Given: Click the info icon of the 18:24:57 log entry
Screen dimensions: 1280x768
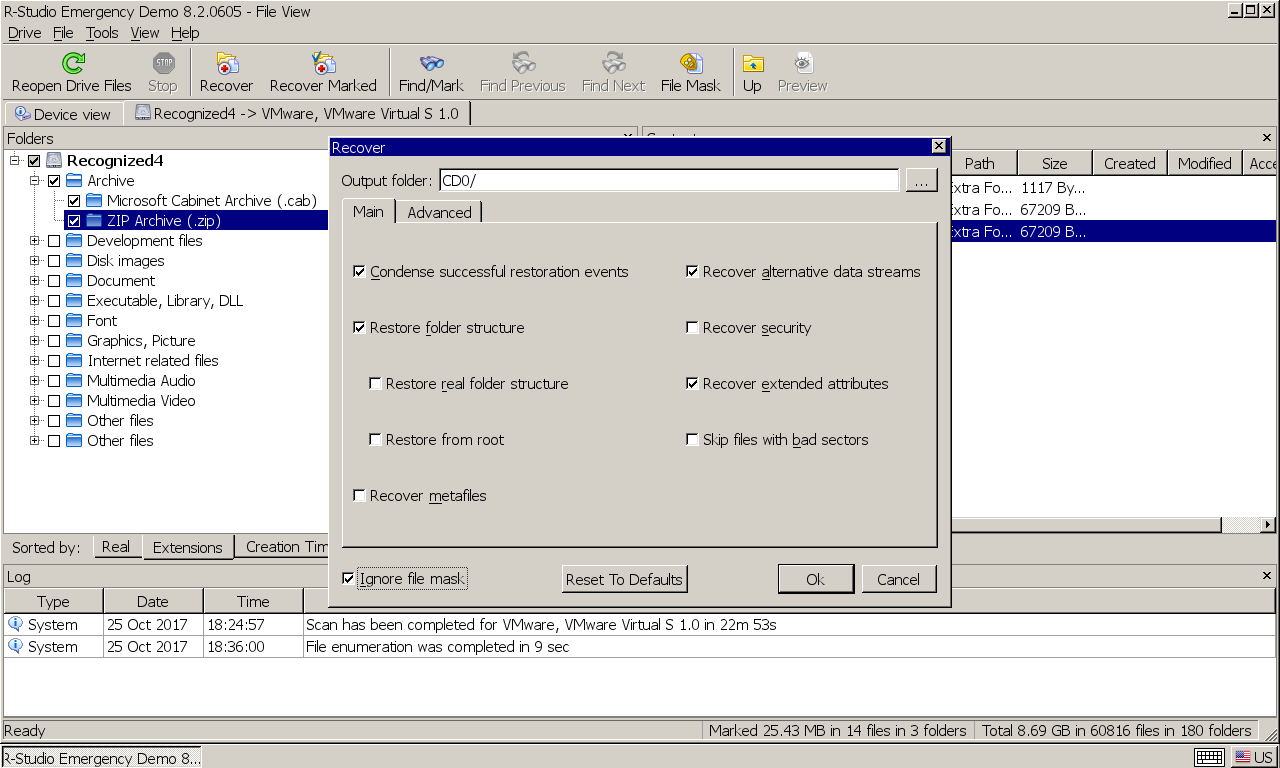Looking at the screenshot, I should [x=15, y=624].
